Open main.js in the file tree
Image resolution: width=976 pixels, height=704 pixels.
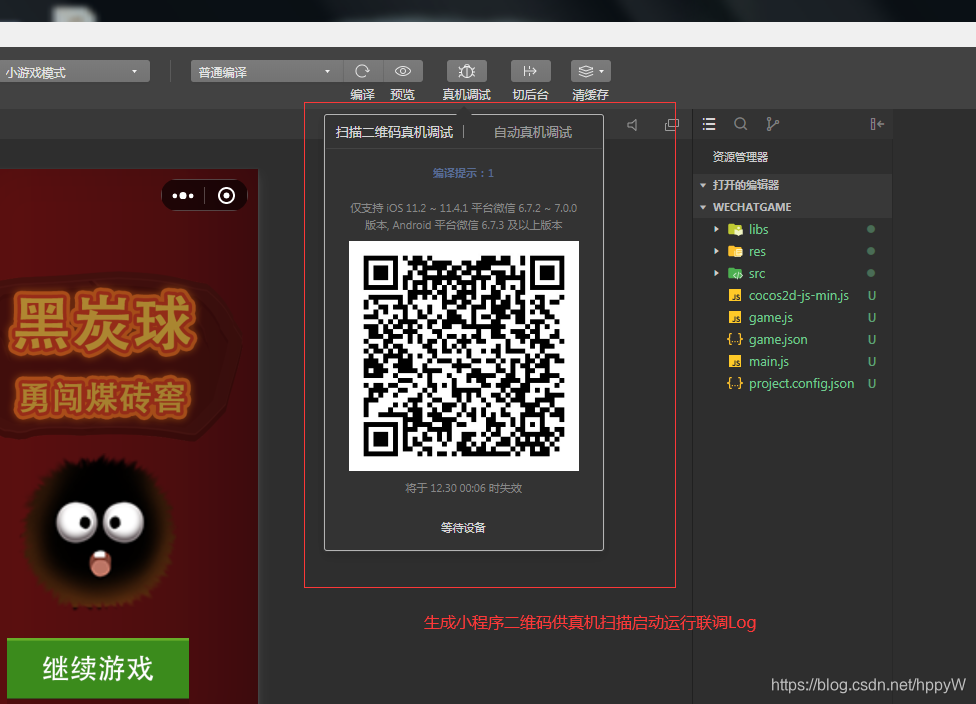pyautogui.click(x=769, y=362)
